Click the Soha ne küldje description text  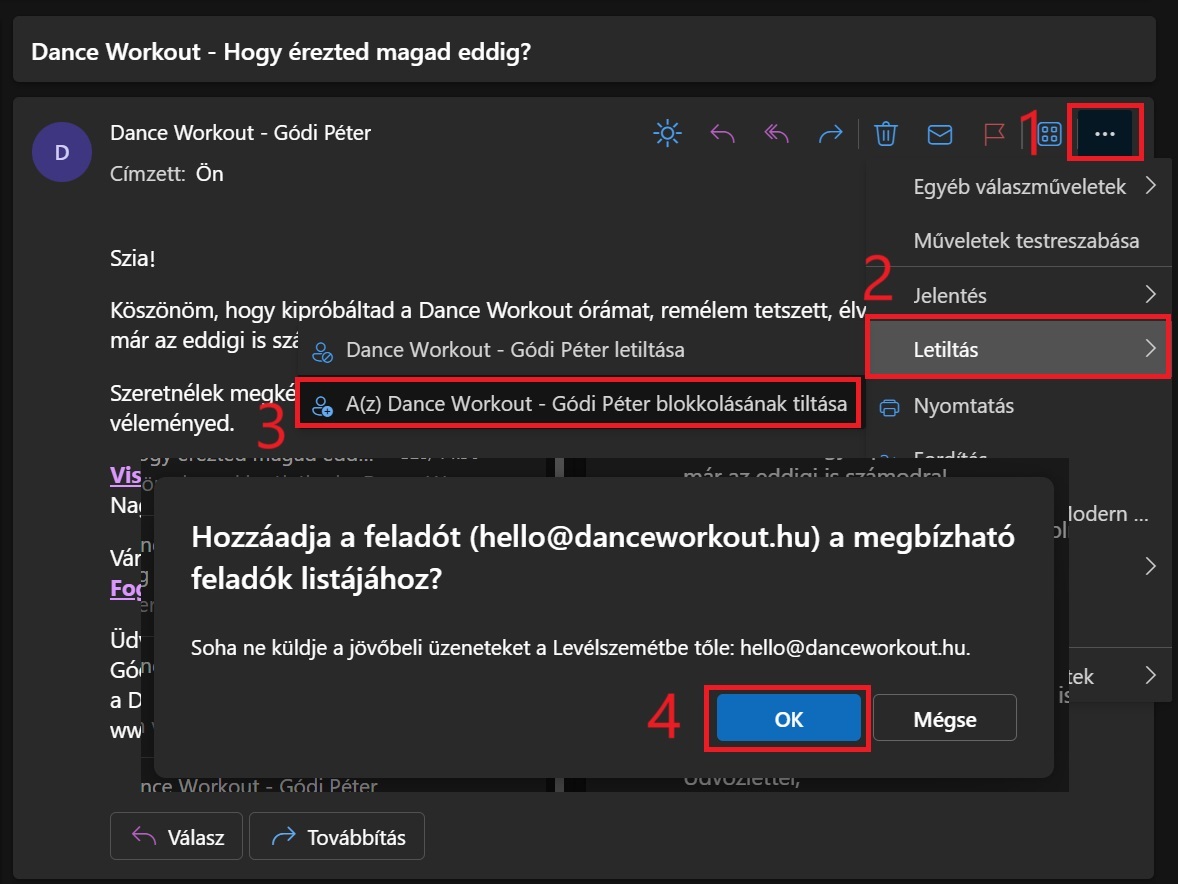(x=581, y=647)
